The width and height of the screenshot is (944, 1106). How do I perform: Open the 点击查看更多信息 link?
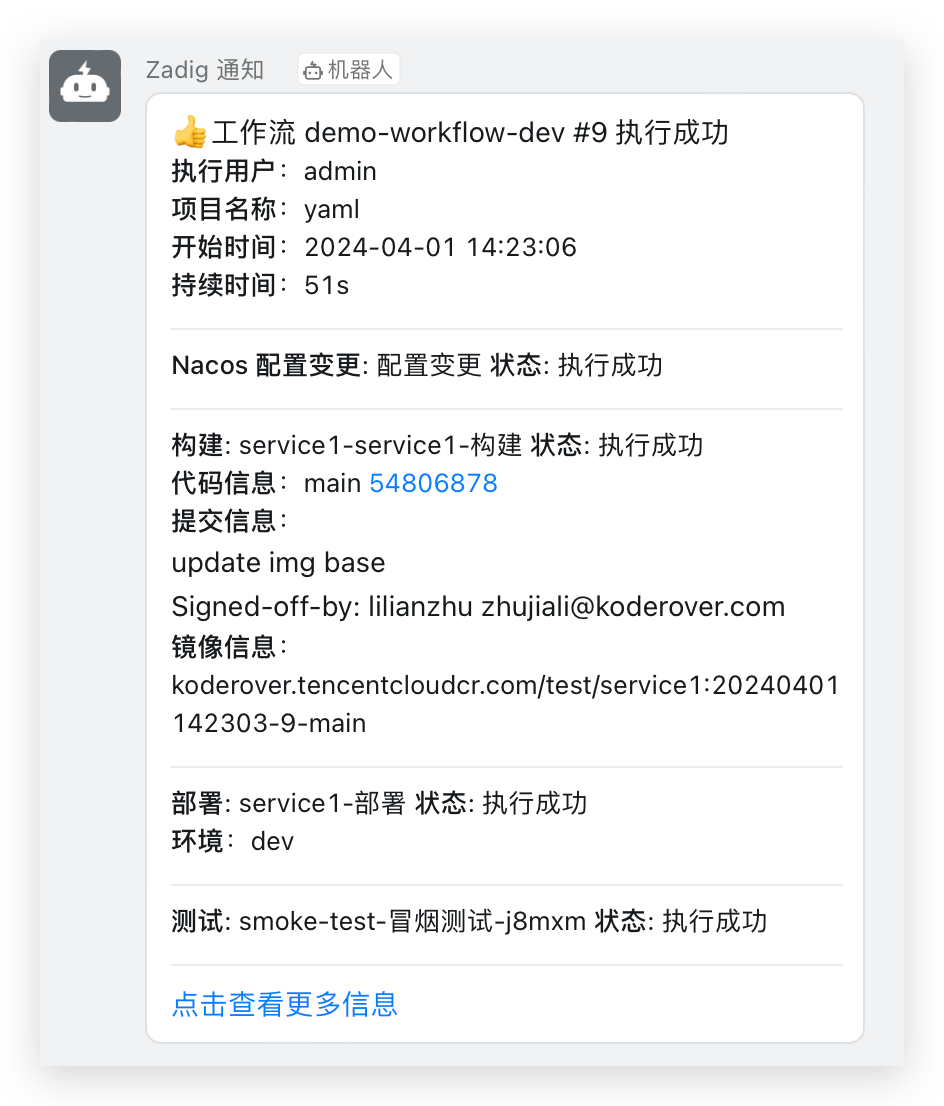click(285, 1004)
